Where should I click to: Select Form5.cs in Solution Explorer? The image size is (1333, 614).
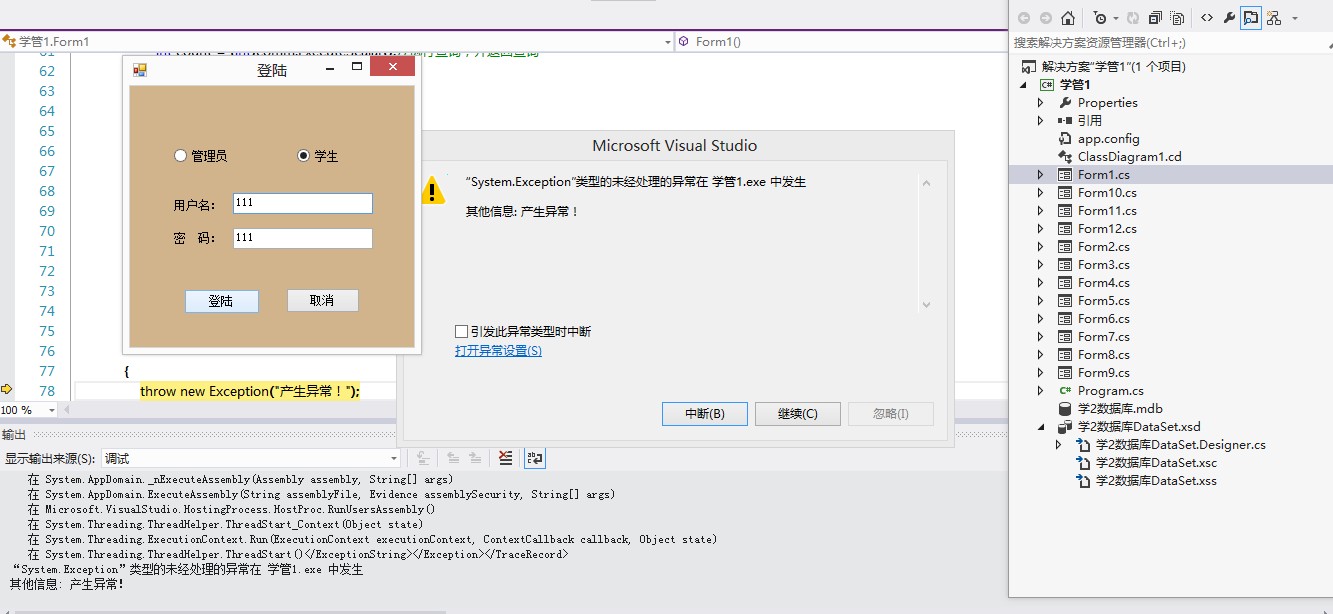(x=1103, y=301)
